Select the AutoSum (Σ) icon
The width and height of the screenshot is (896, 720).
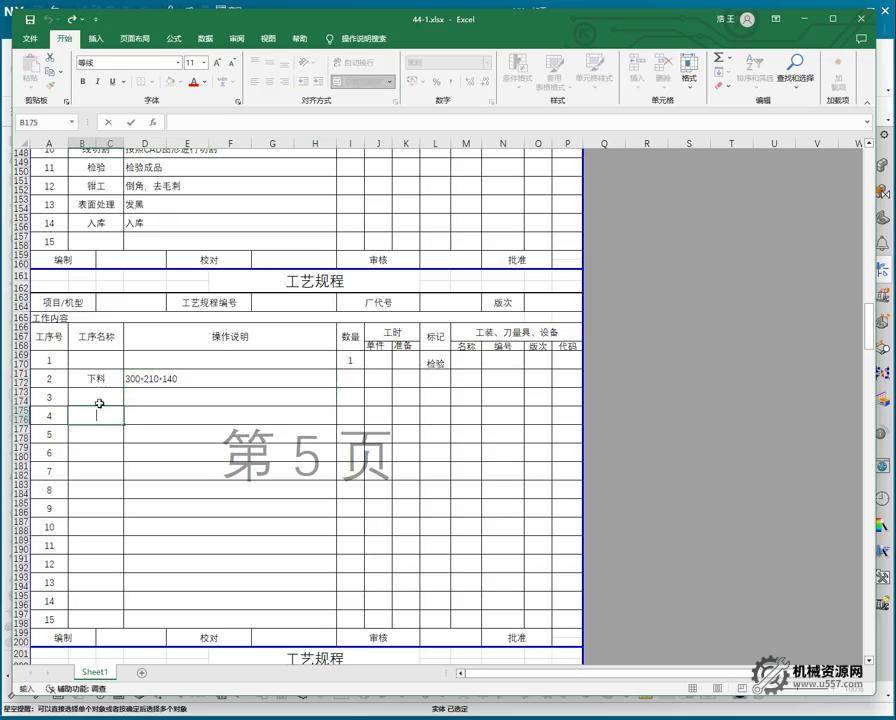click(719, 58)
